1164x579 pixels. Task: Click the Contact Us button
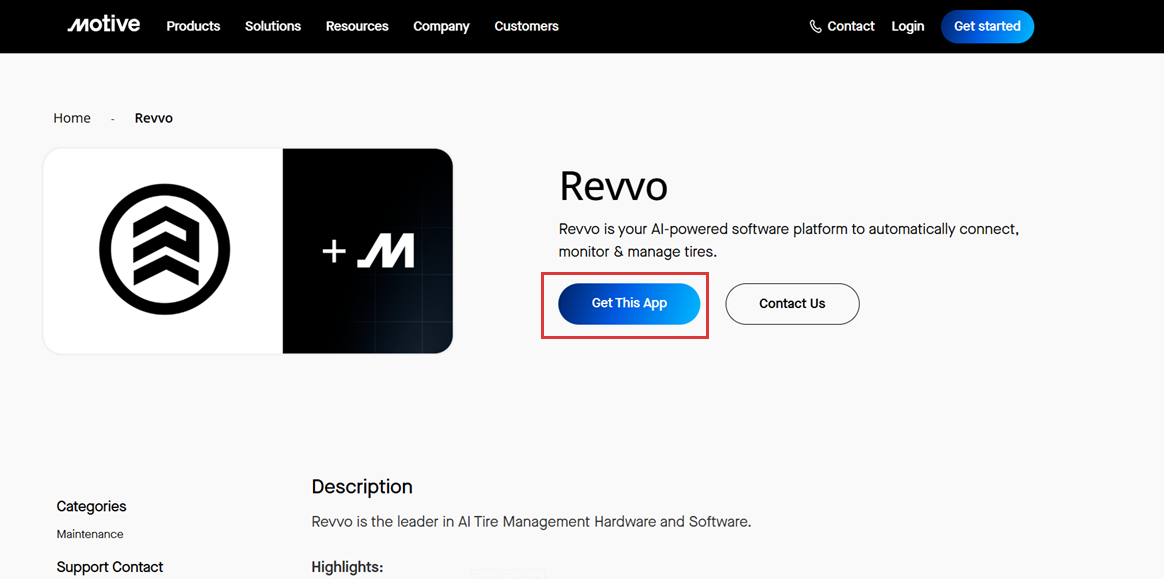coord(792,304)
